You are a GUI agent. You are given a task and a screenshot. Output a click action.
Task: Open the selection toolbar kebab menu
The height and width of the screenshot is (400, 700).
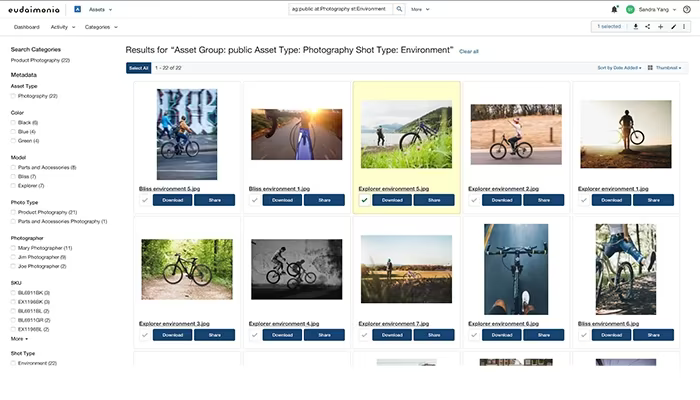click(684, 27)
